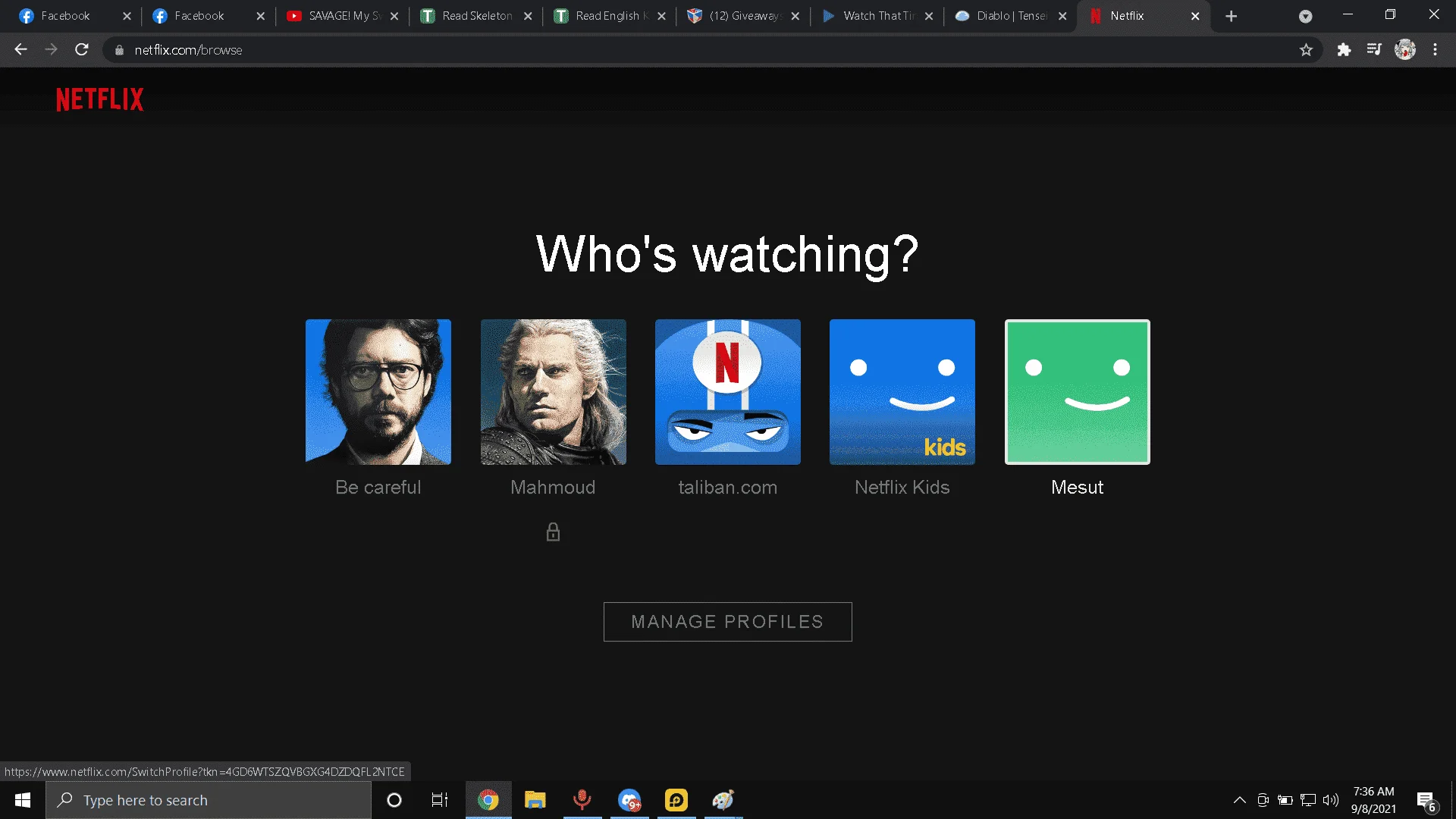Open the Chrome profile avatar

coord(1405,50)
